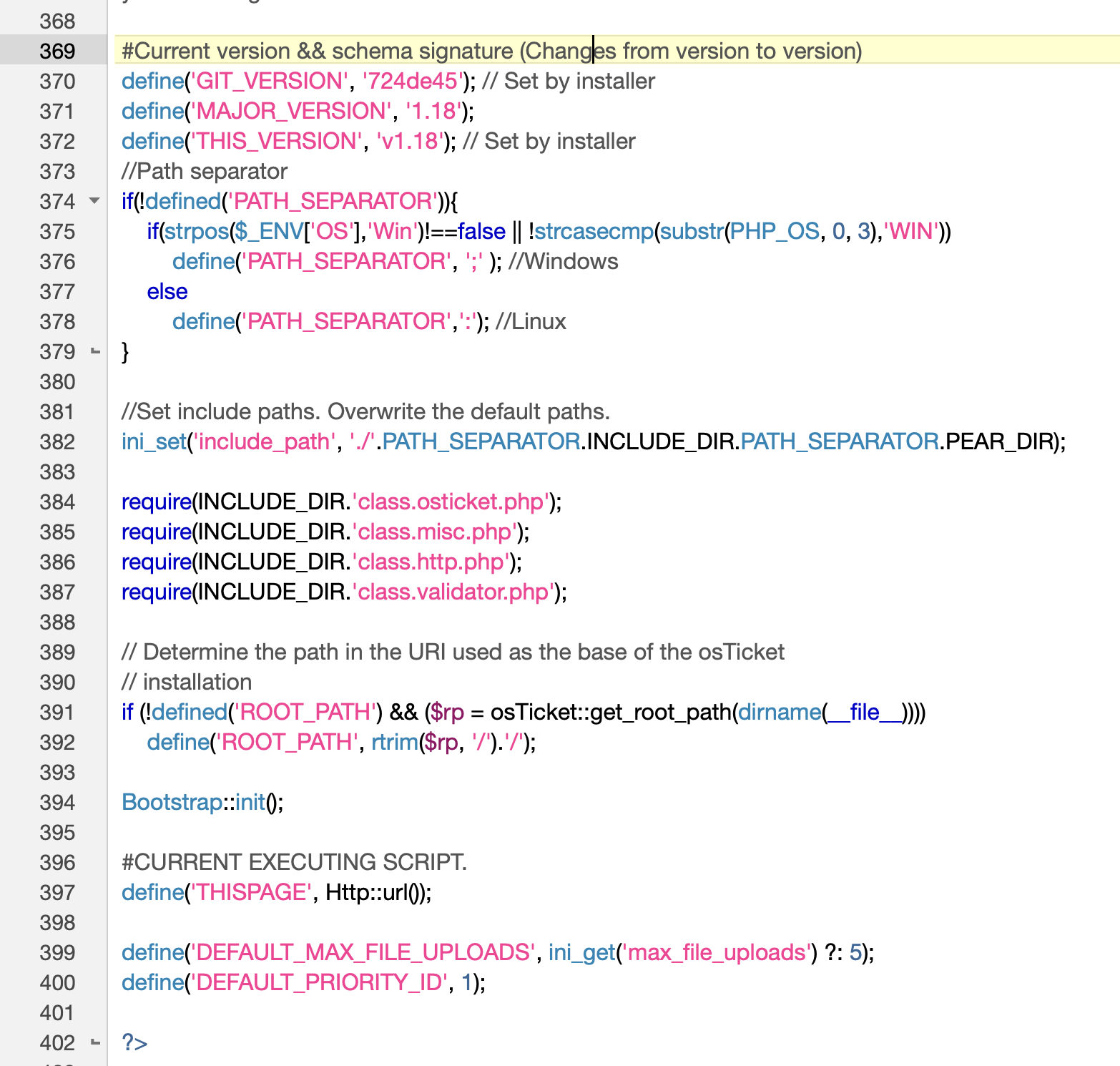Select line number 382 in the gutter
1120x1066 pixels.
click(x=57, y=441)
